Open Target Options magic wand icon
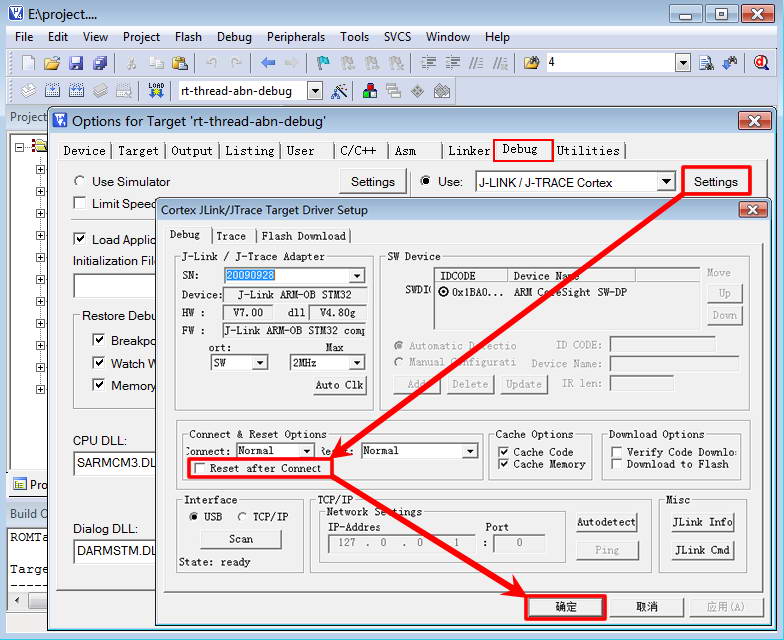784x640 pixels. 340,91
